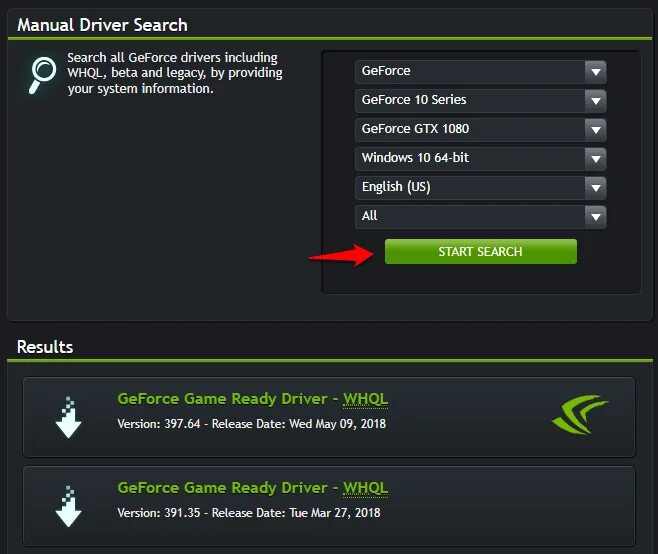
Task: Click download arrow icon for version 397.64
Action: pos(68,417)
